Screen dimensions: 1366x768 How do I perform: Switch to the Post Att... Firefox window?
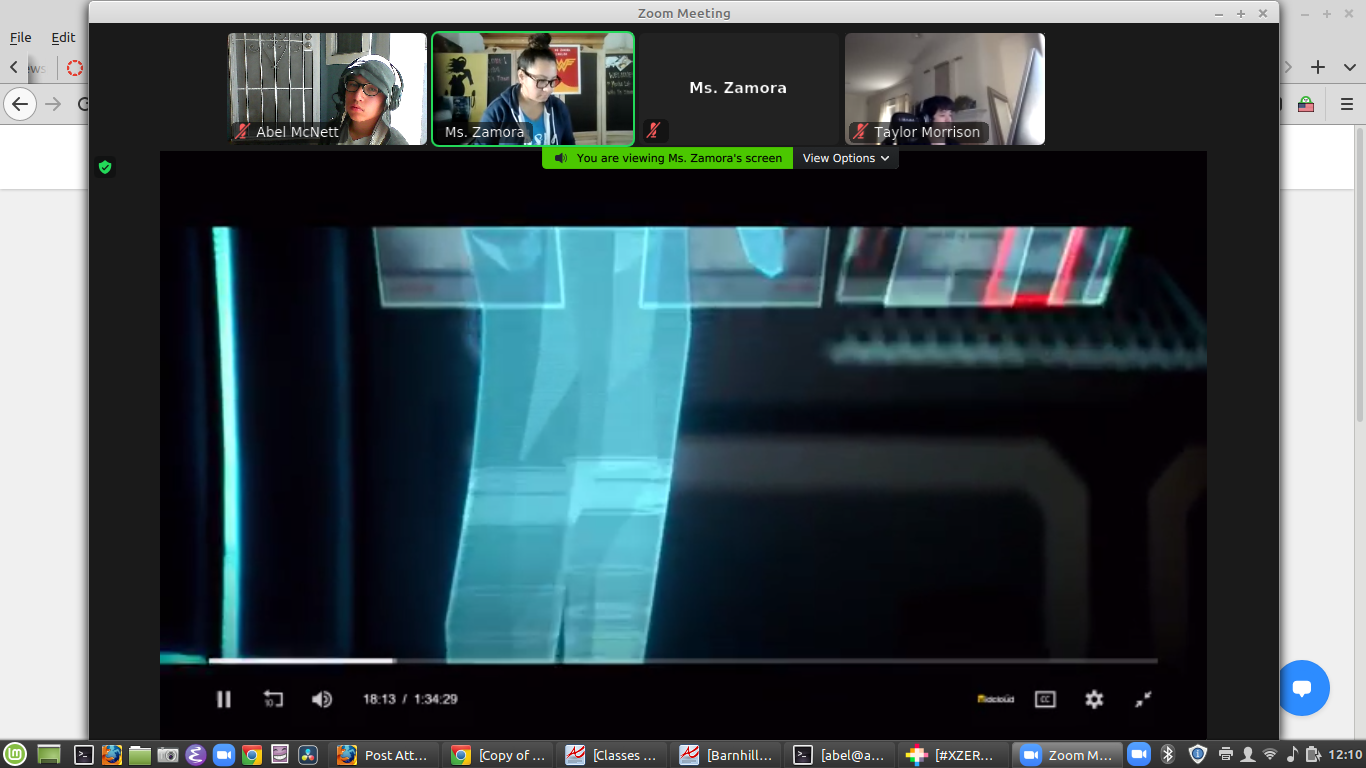[384, 755]
